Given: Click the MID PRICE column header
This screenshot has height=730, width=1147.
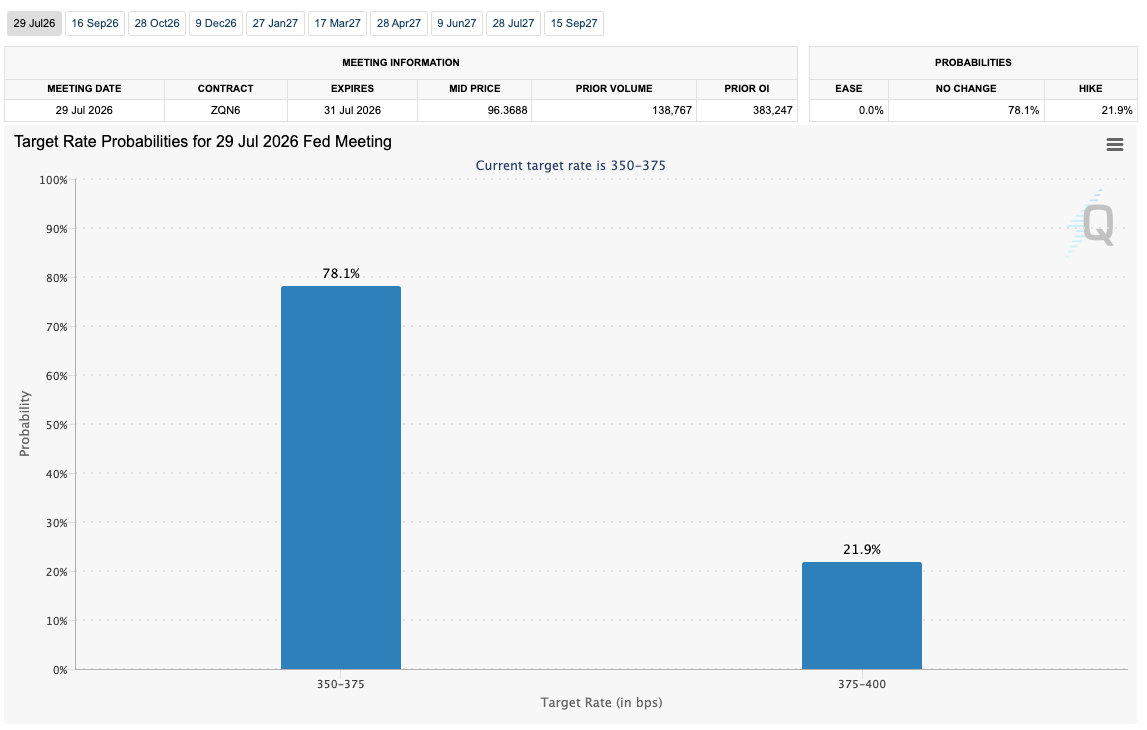Looking at the screenshot, I should point(475,89).
